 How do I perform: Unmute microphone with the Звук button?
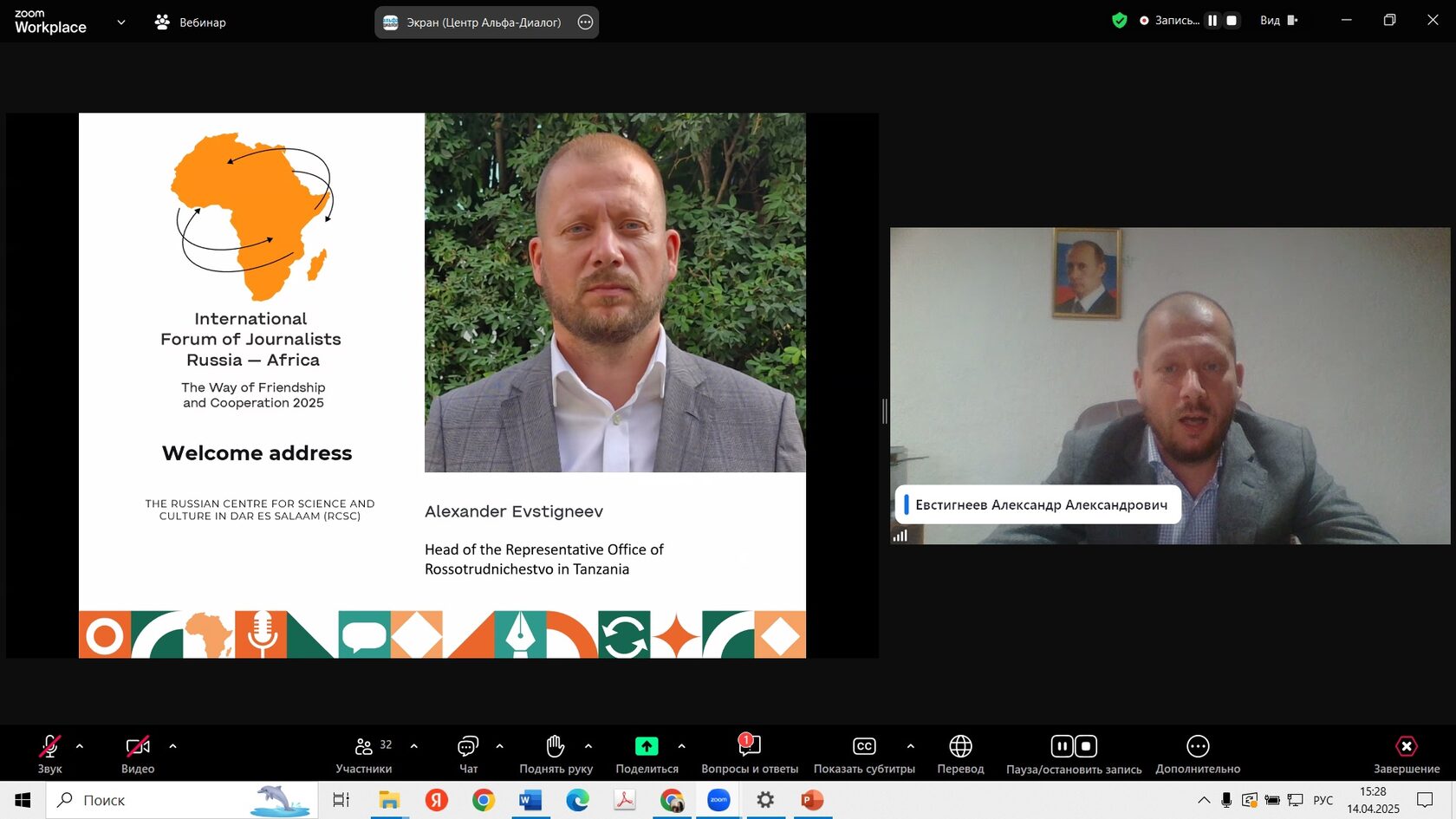tap(49, 753)
